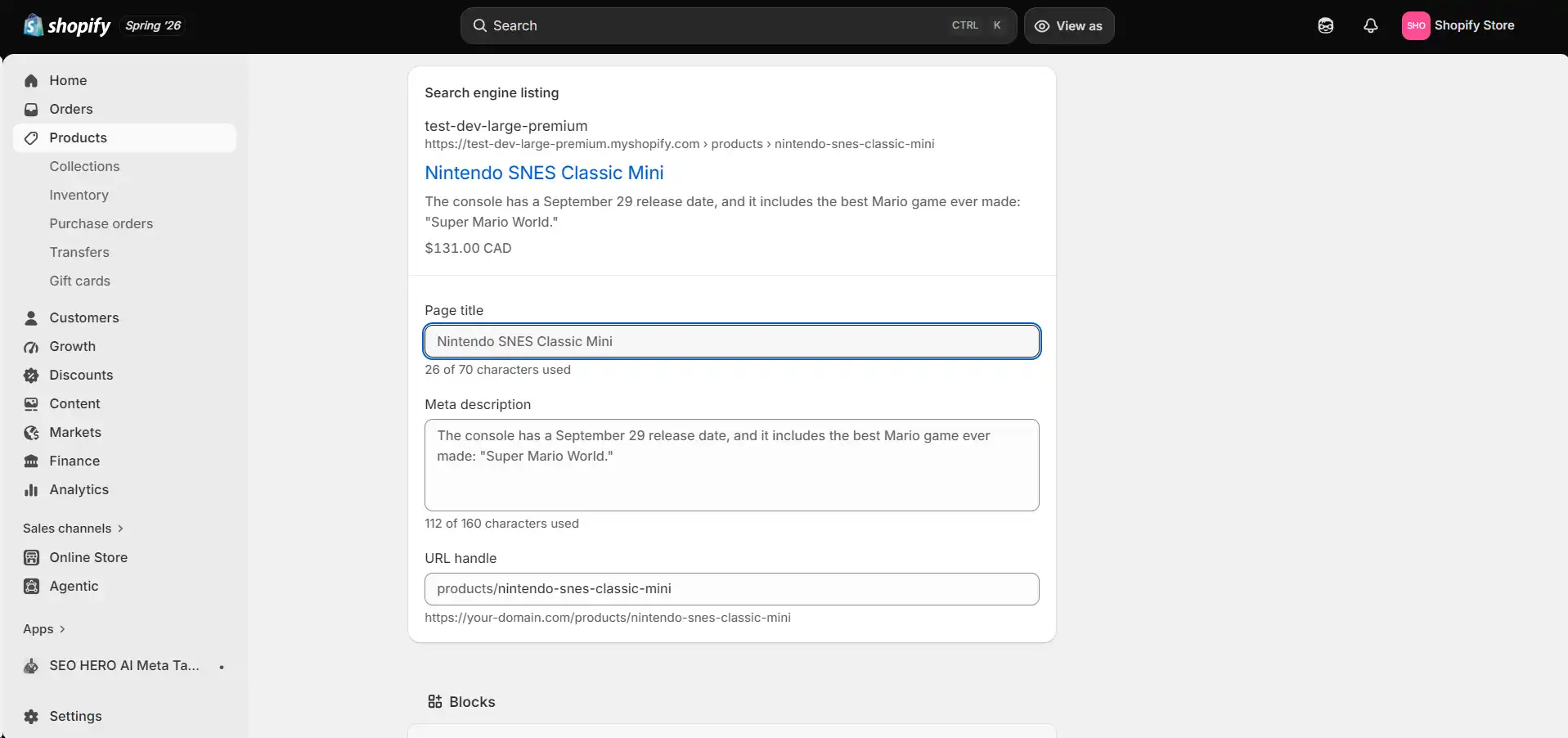Open Orders in the sidebar
1568x738 pixels.
click(x=124, y=109)
